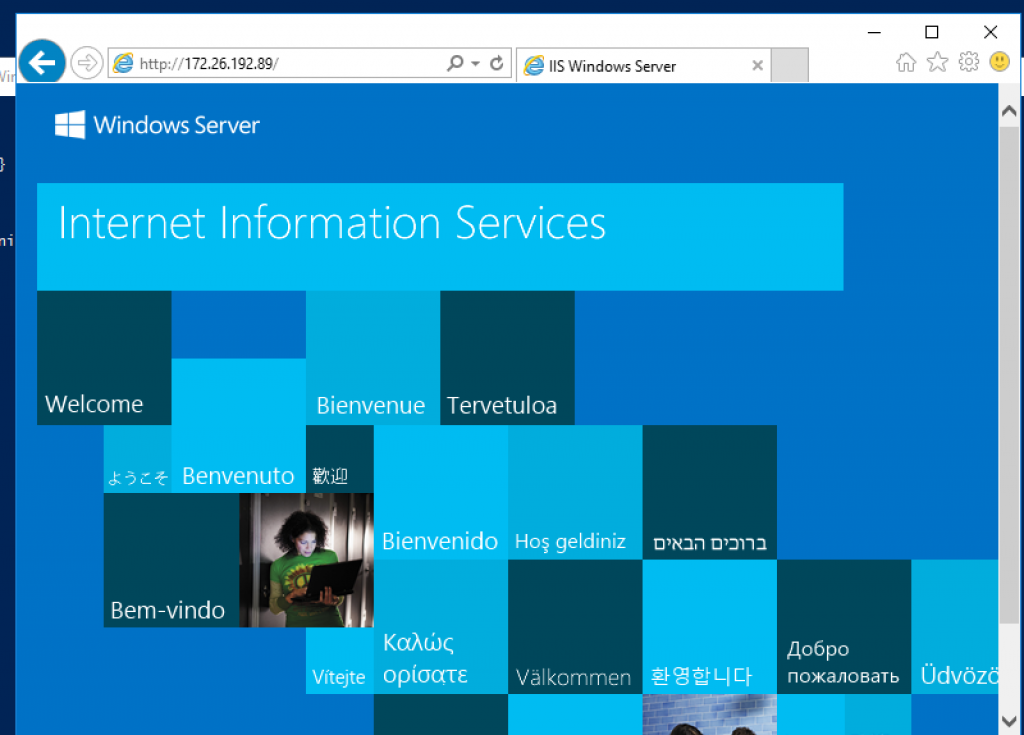Click the scroll down arrow on the scrollbar
Screen dimensions: 1024x735
pos(1009,721)
